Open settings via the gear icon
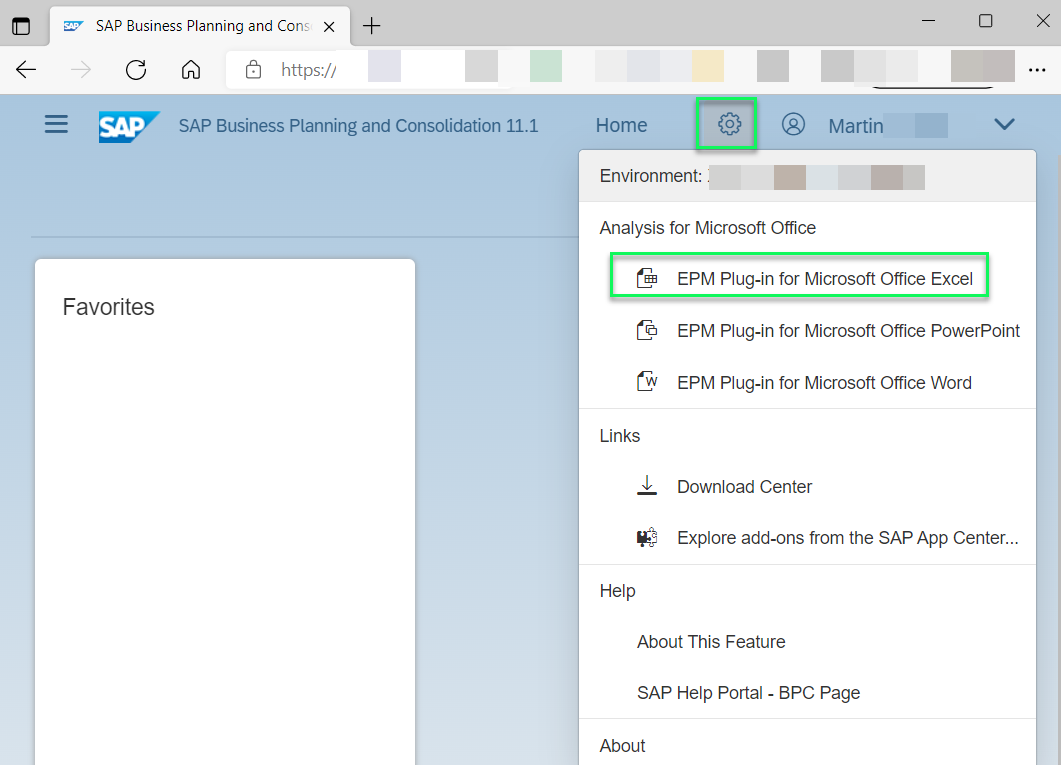Viewport: 1061px width, 765px height. tap(727, 124)
